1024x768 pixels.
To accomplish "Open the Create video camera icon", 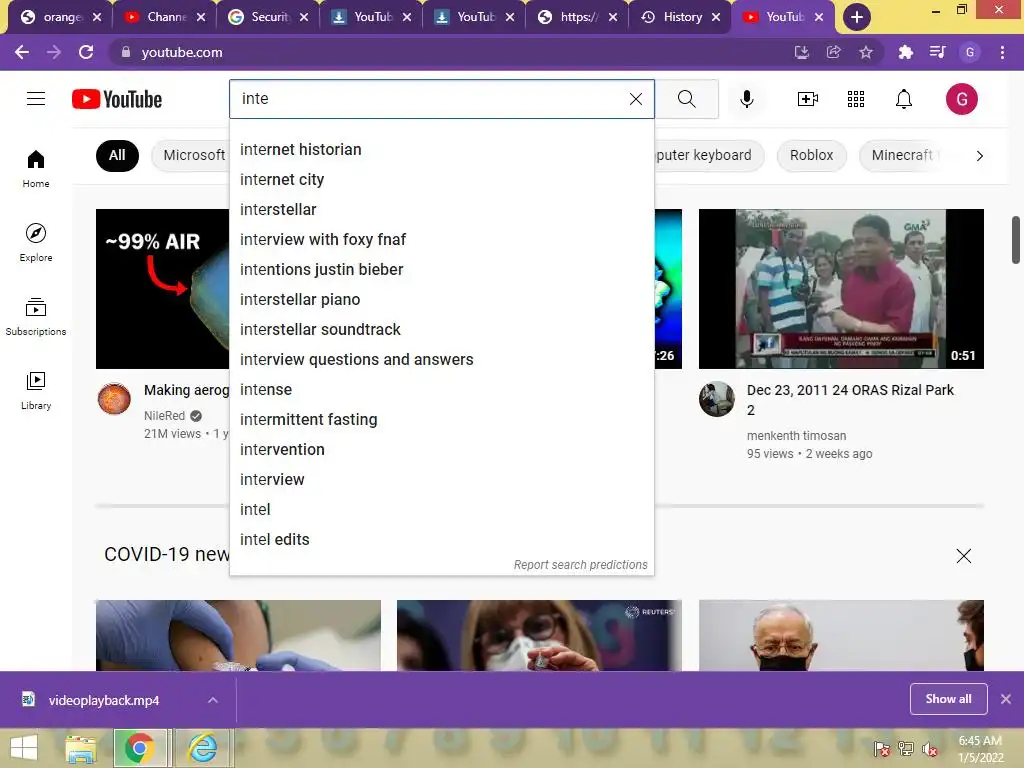I will click(808, 99).
